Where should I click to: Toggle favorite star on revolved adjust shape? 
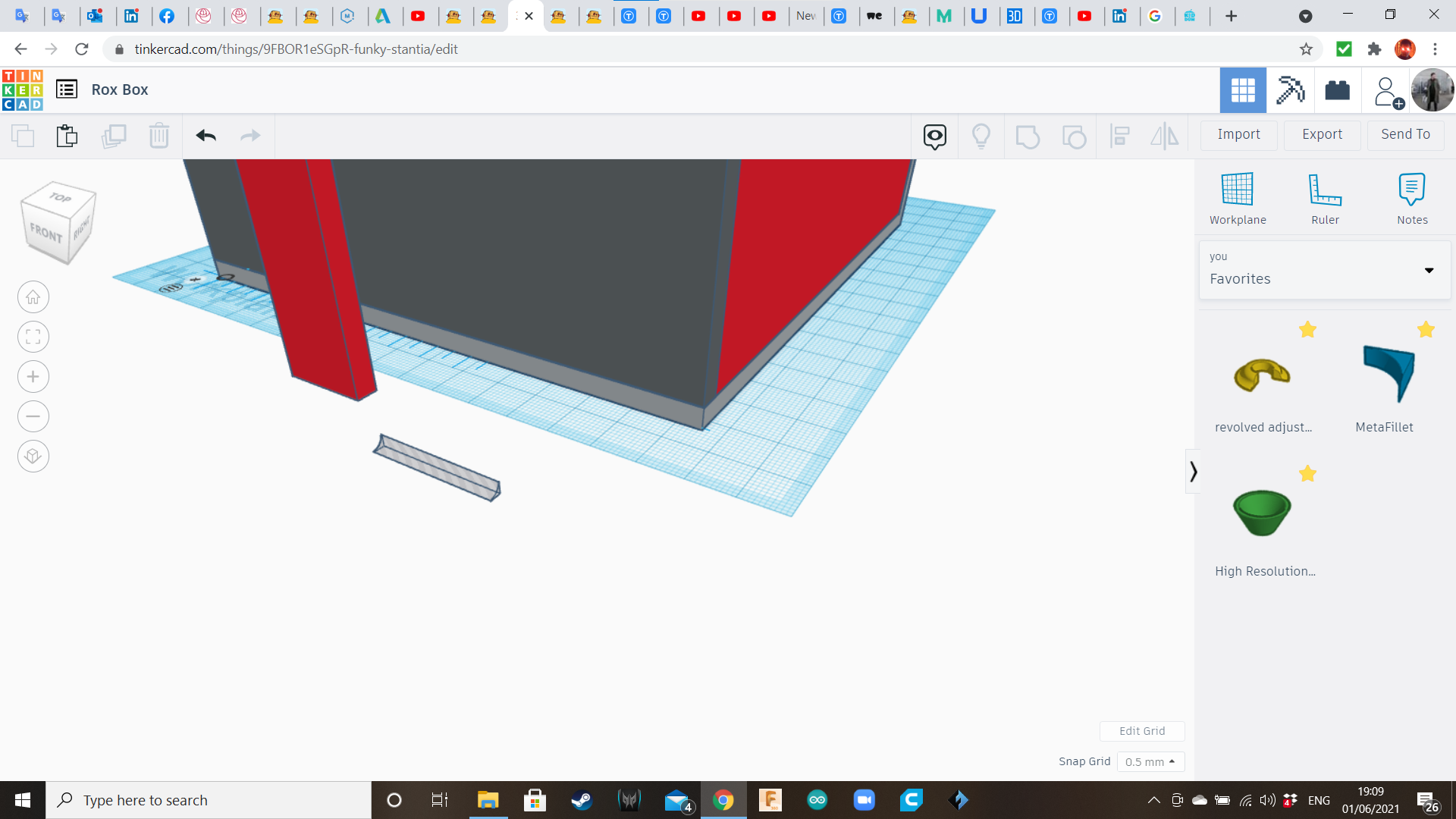coord(1307,330)
